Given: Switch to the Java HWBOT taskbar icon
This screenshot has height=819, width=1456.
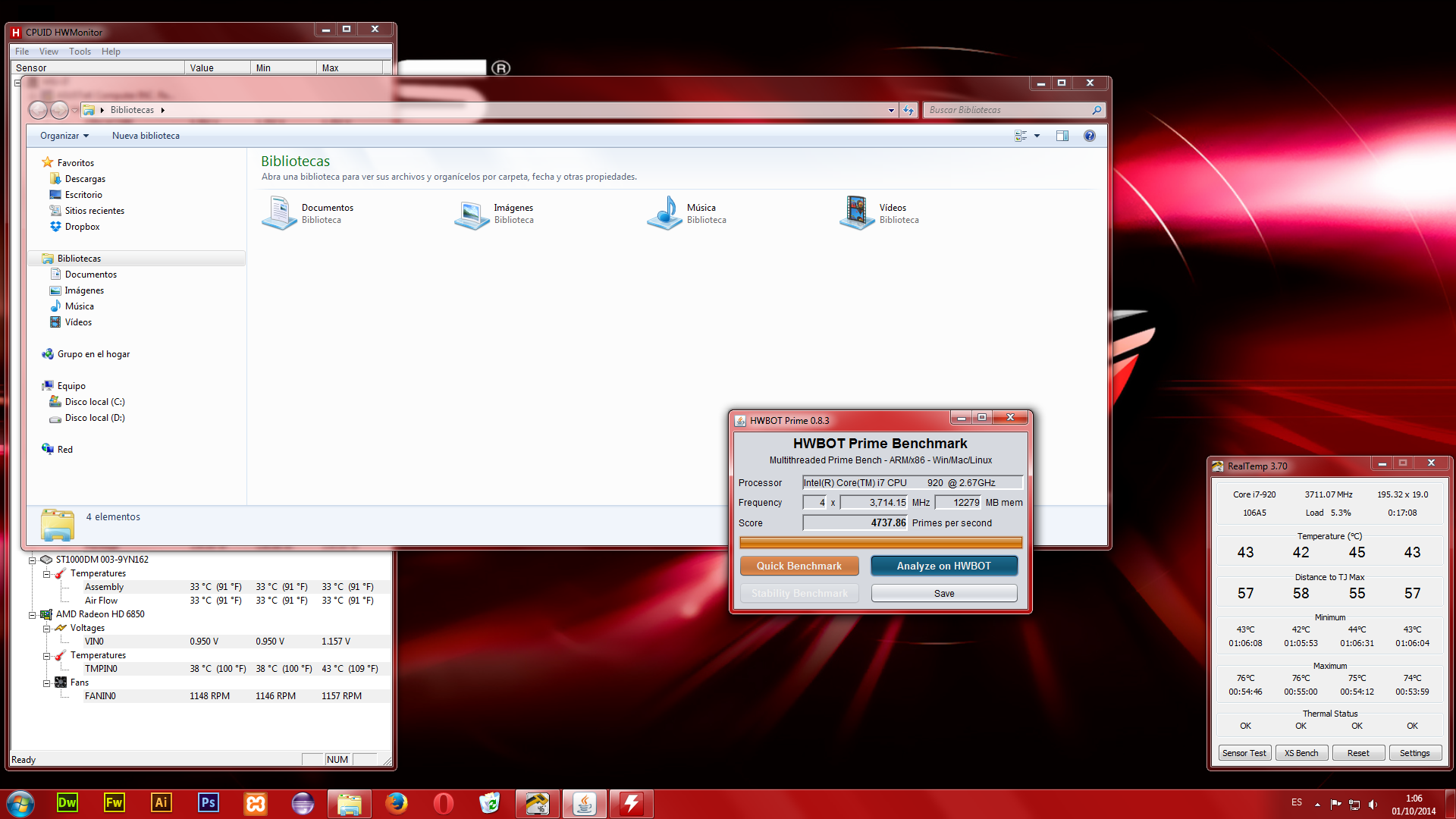Looking at the screenshot, I should click(584, 803).
